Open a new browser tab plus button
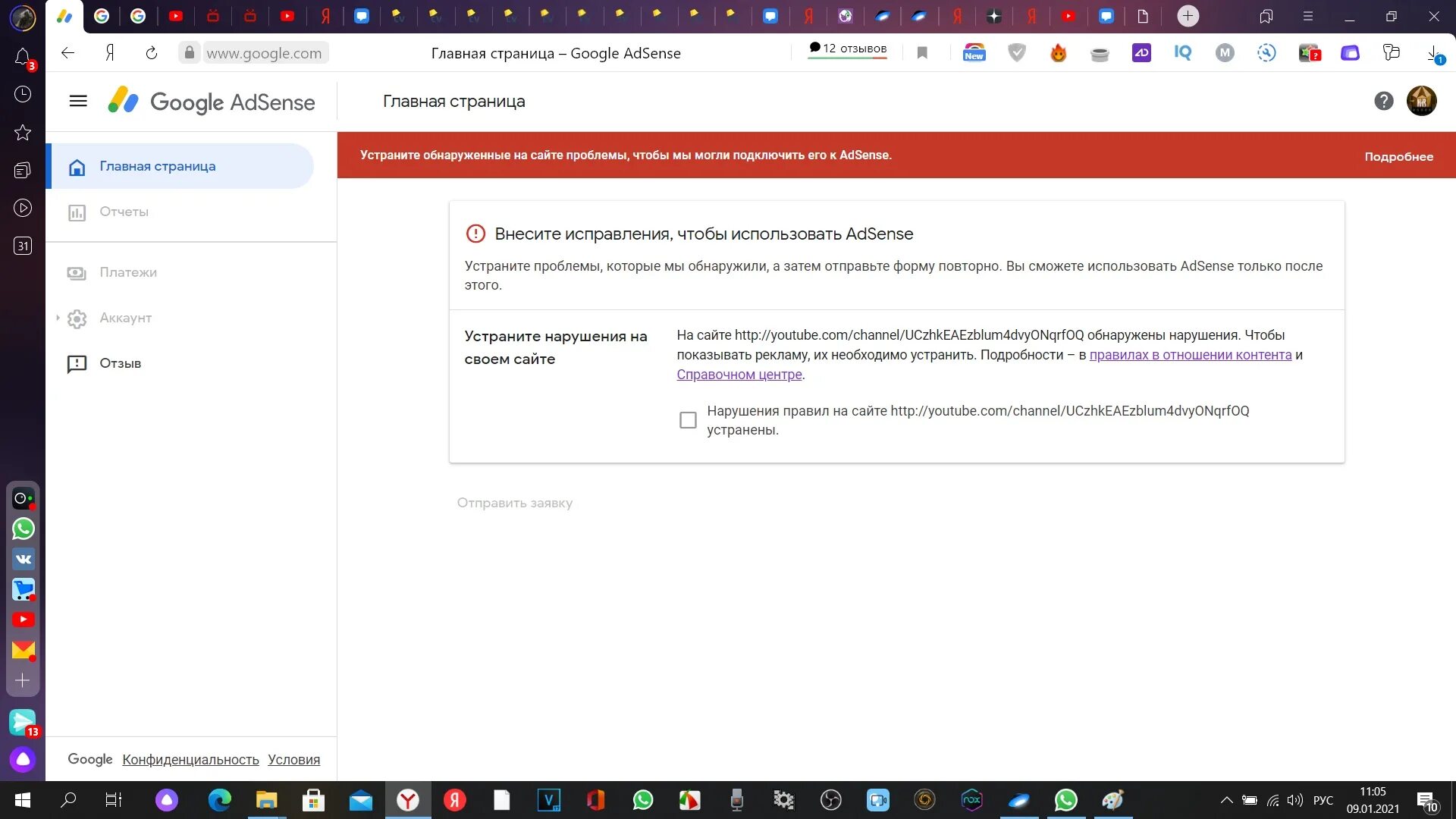 pos(1188,16)
